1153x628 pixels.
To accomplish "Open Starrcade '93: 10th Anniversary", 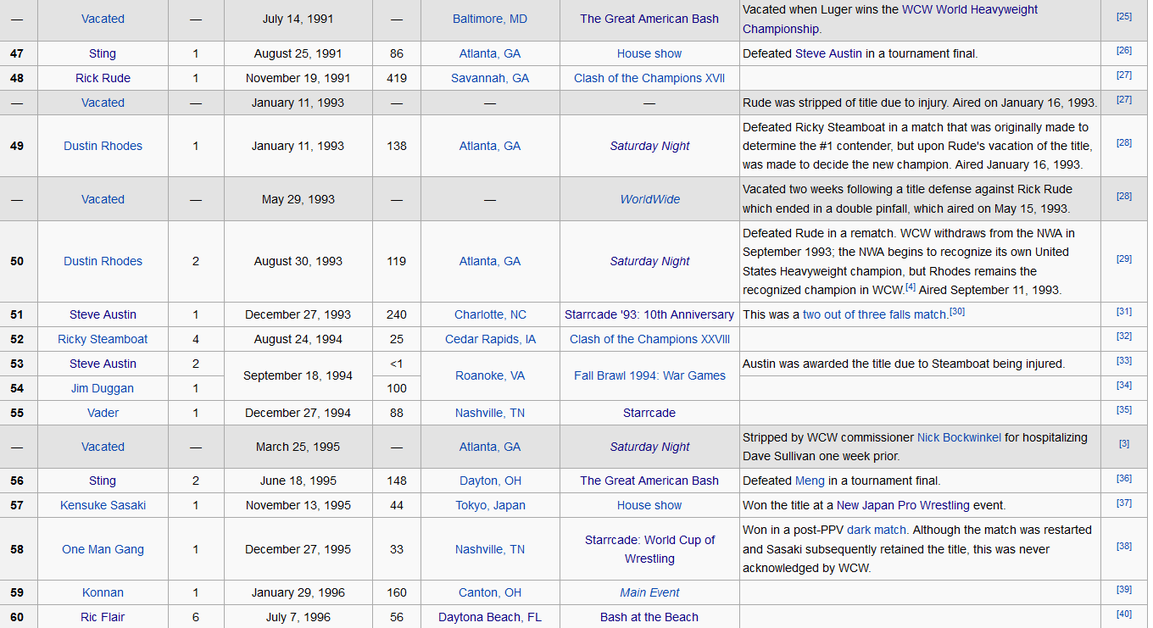I will coord(649,315).
